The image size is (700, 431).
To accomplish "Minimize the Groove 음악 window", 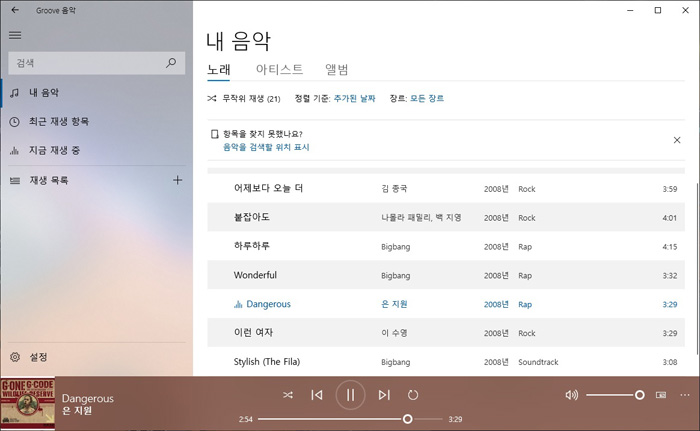I will [x=630, y=10].
